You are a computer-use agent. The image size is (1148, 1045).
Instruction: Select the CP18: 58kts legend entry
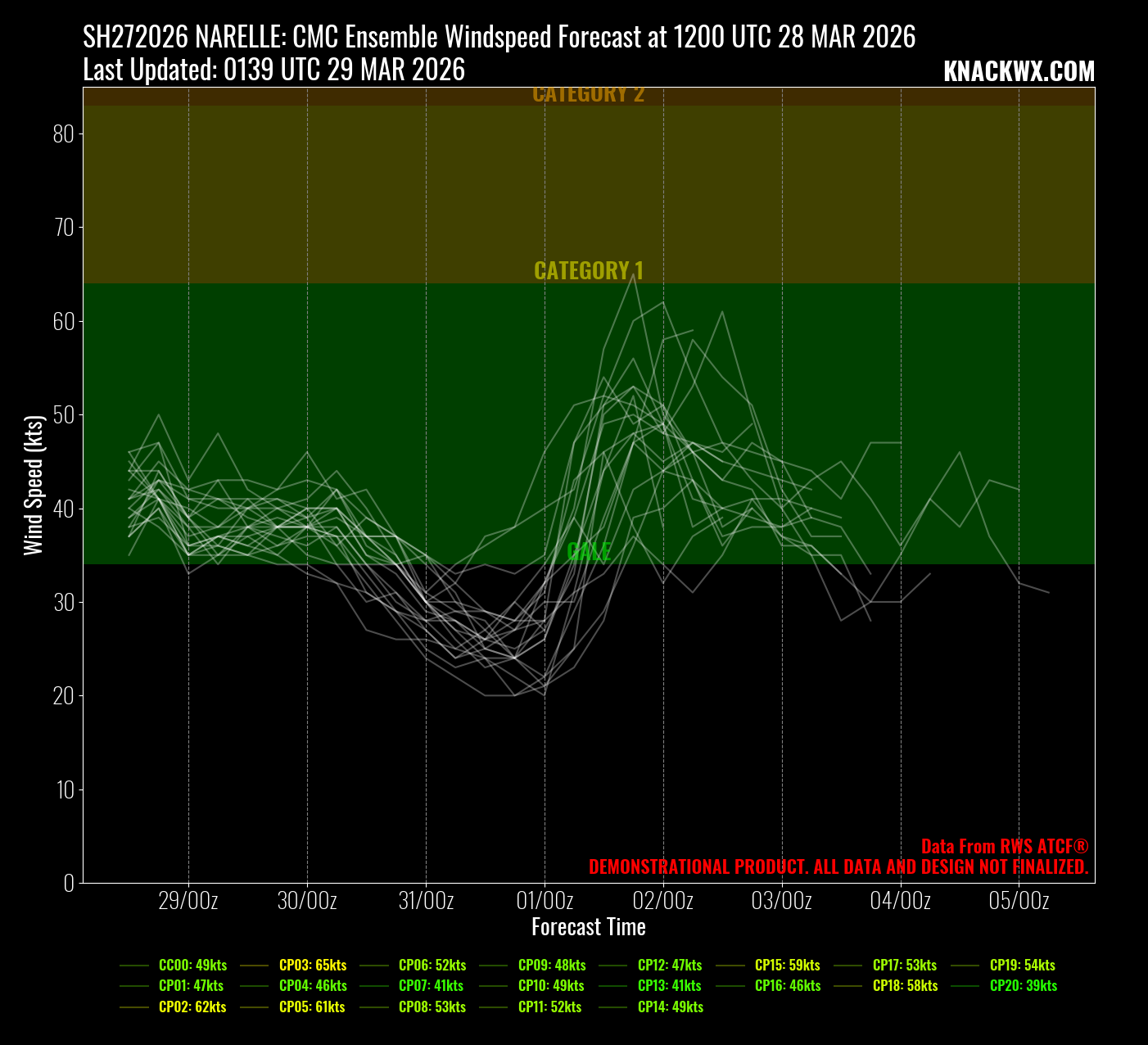905,985
